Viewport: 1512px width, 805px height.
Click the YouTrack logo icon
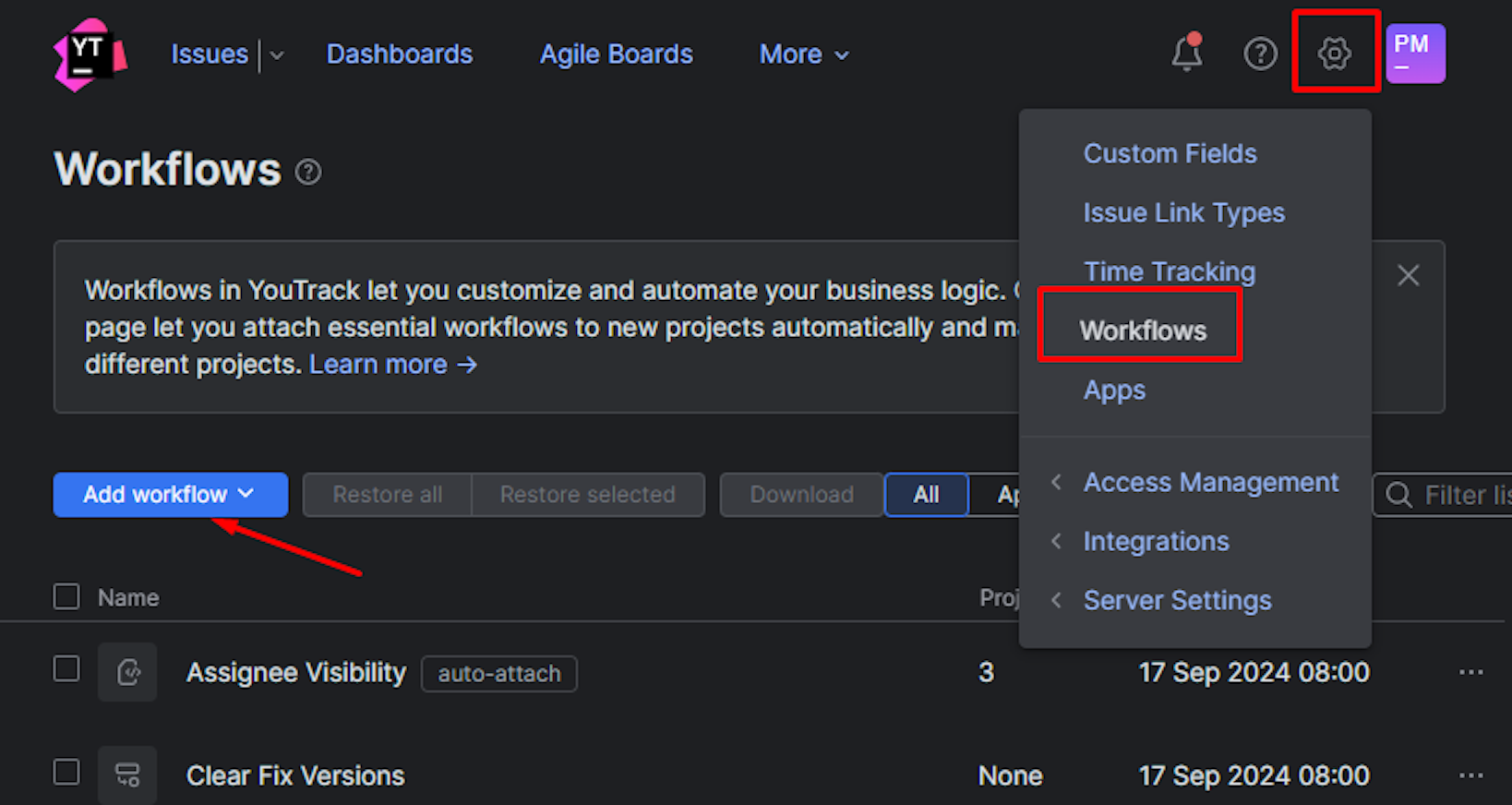coord(90,54)
